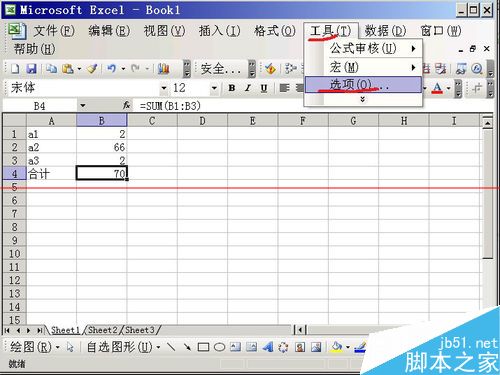Save the workbook with the floppy icon

pyautogui.click(x=31, y=69)
